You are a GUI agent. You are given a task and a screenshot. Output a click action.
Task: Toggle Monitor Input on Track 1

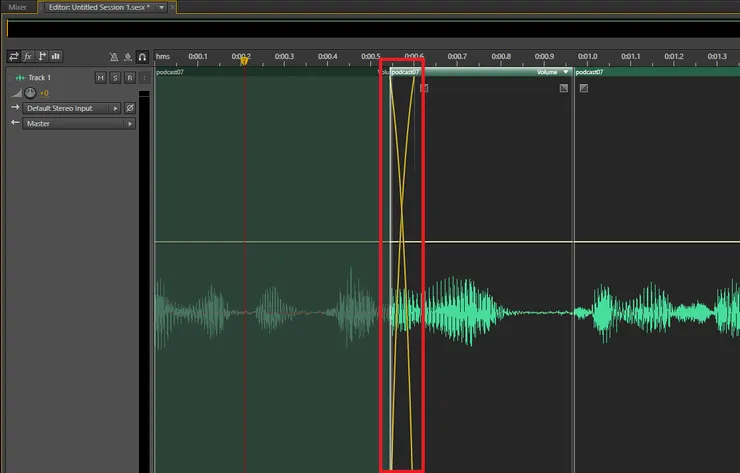coord(144,77)
